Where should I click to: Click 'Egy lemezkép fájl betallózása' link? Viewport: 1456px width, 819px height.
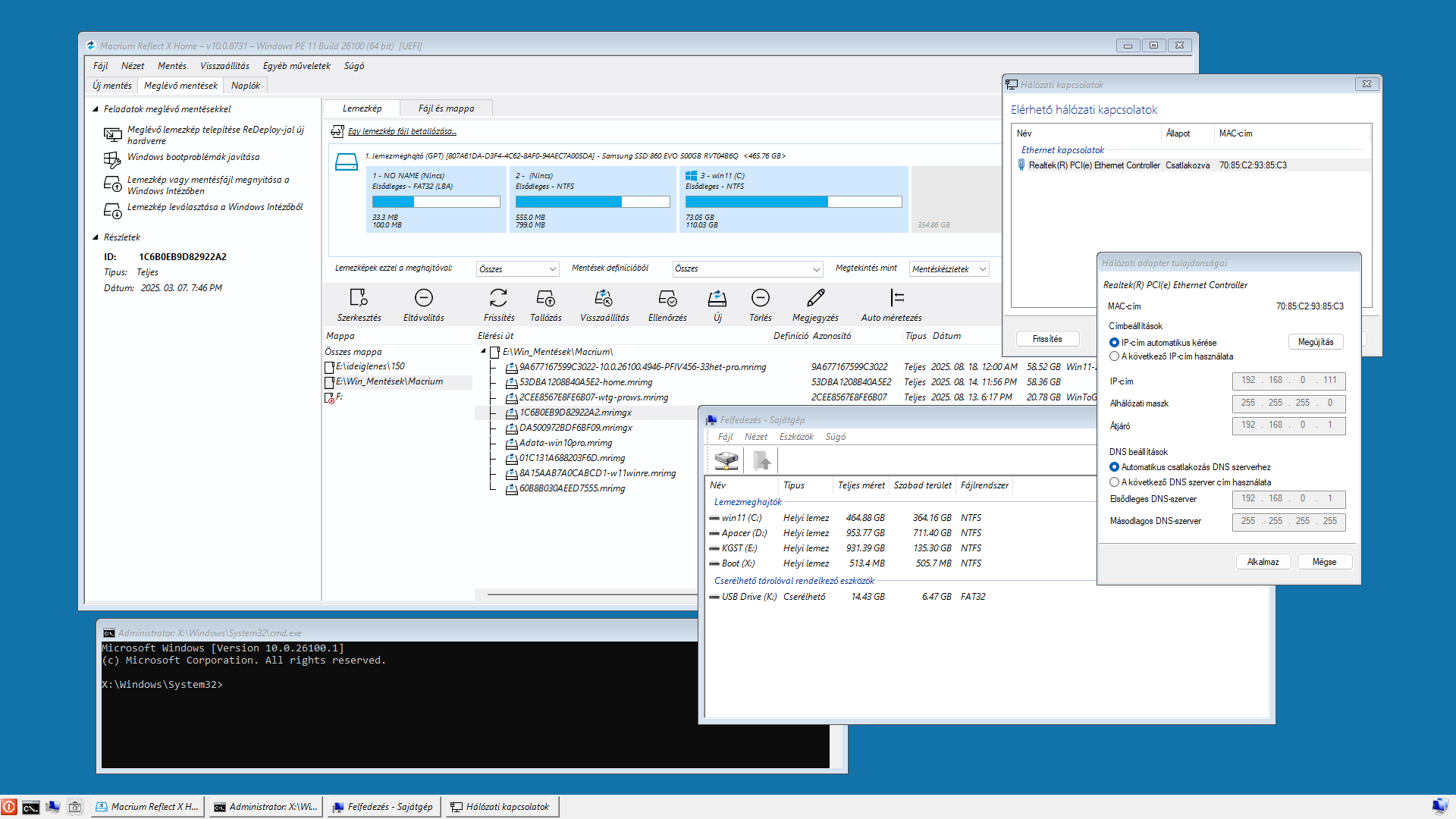point(402,131)
